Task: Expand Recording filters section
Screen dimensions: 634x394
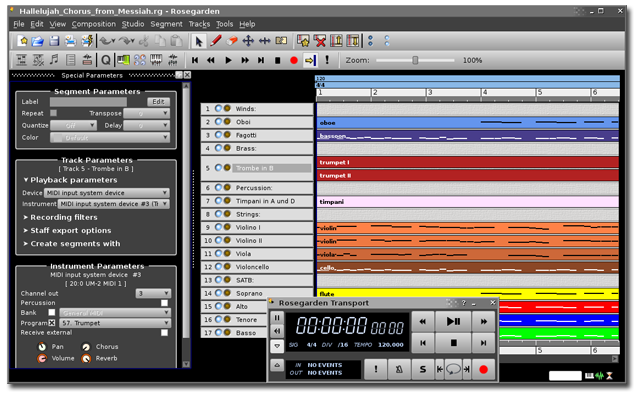Action: pos(60,217)
